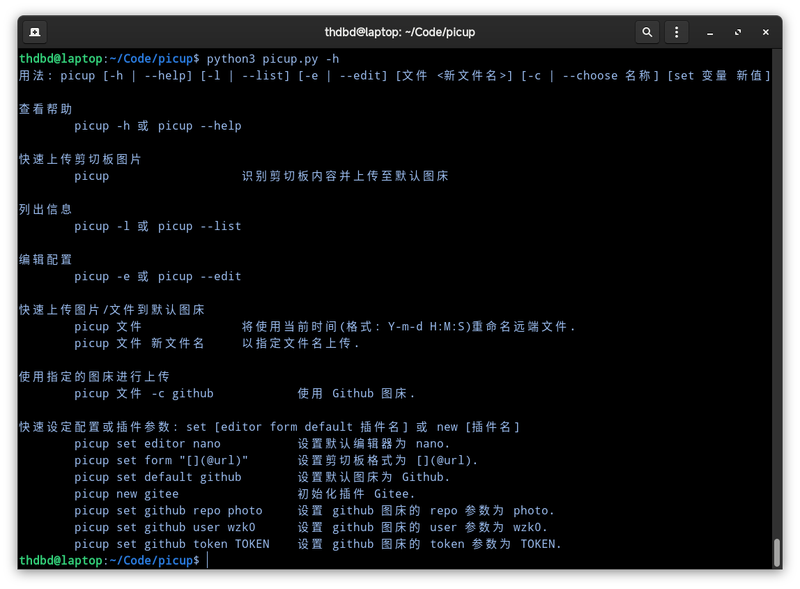Click the heading 快速上传剪切板图片
Image resolution: width=800 pixels, height=589 pixels.
tap(80, 159)
